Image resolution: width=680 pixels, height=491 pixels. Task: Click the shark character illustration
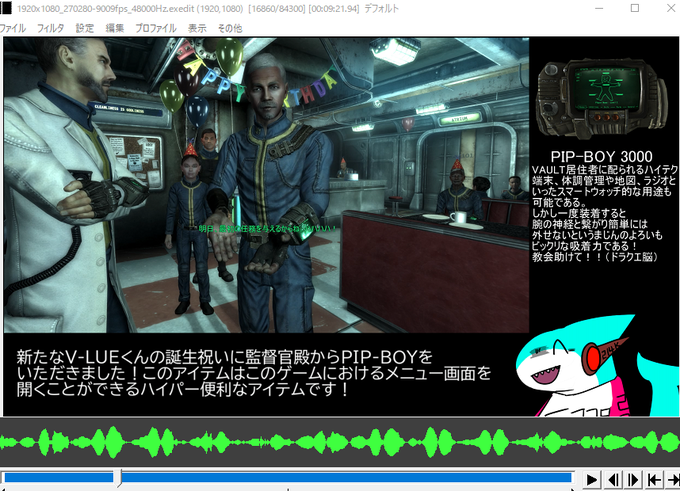pyautogui.click(x=598, y=365)
